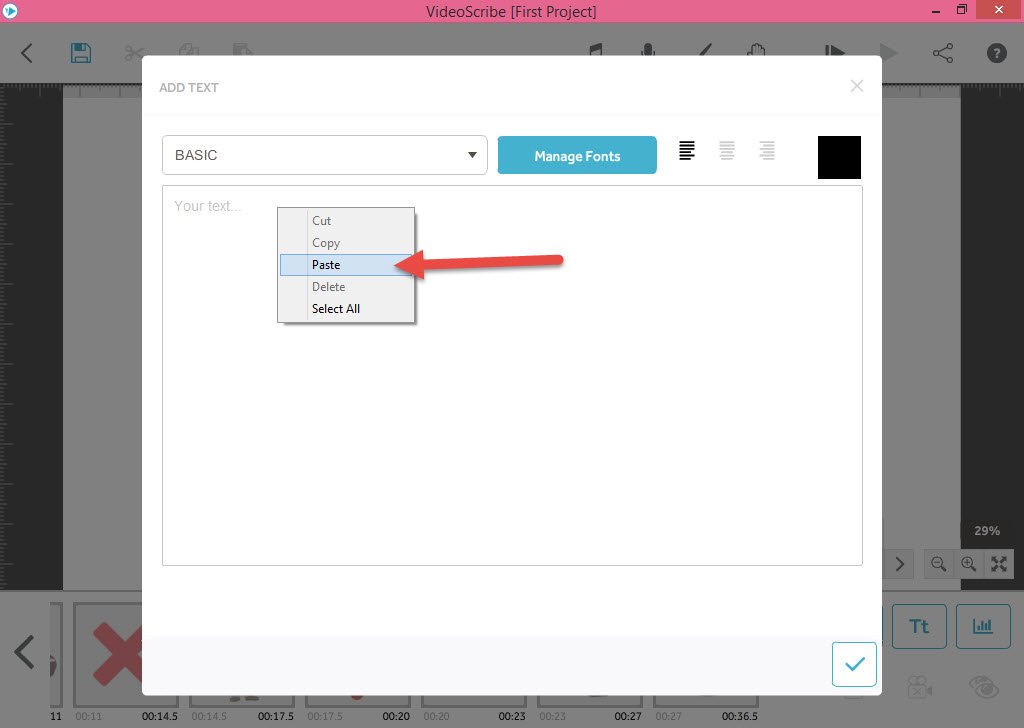The height and width of the screenshot is (728, 1024).
Task: Choose Paste from the context menu
Action: pos(346,265)
